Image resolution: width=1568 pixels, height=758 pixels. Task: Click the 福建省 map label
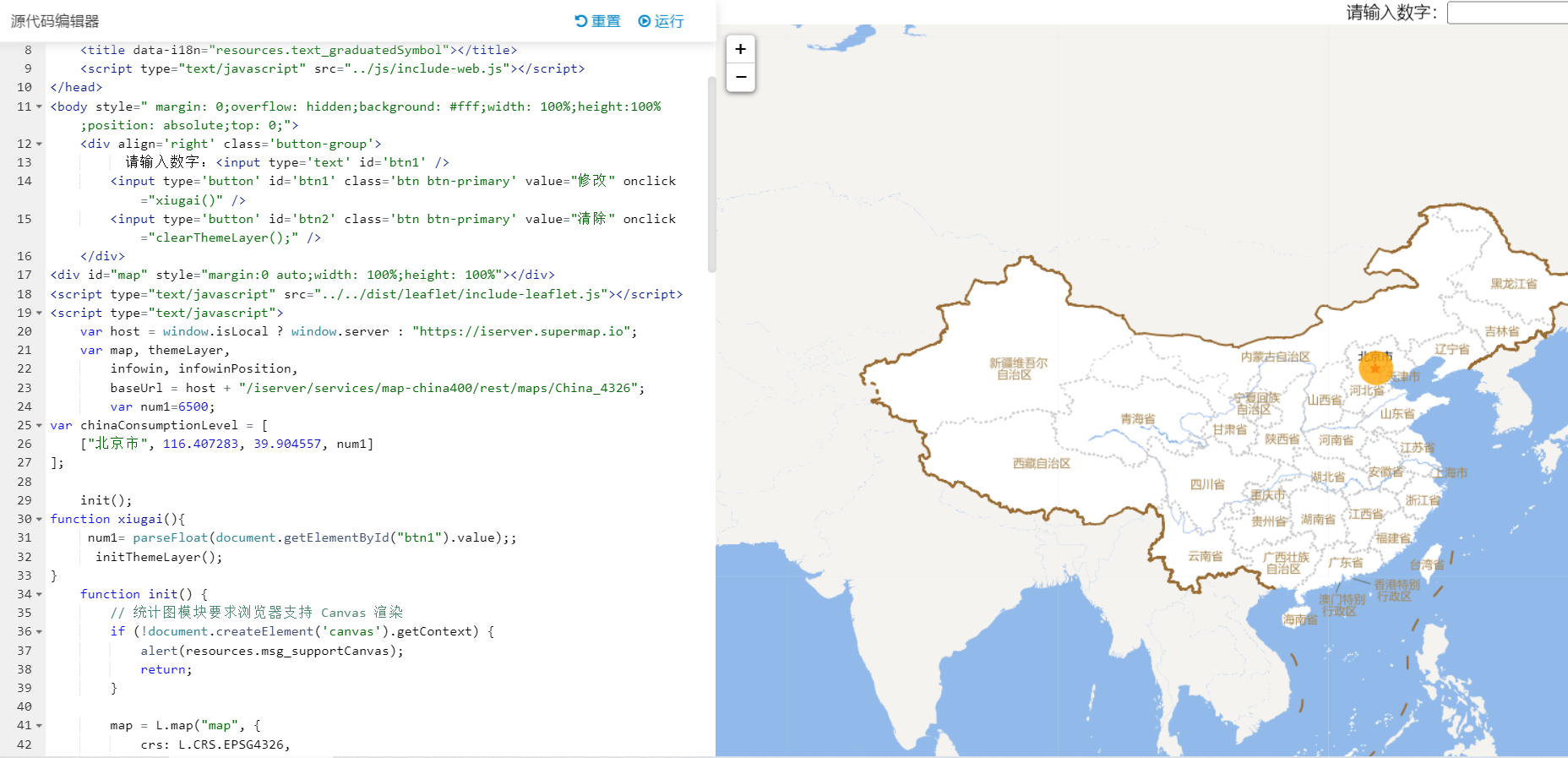[1393, 537]
